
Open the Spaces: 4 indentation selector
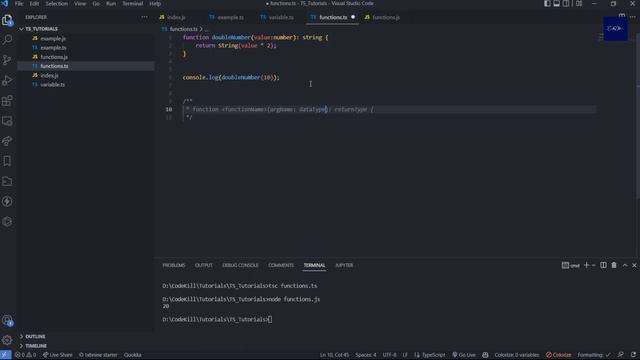[x=366, y=355]
